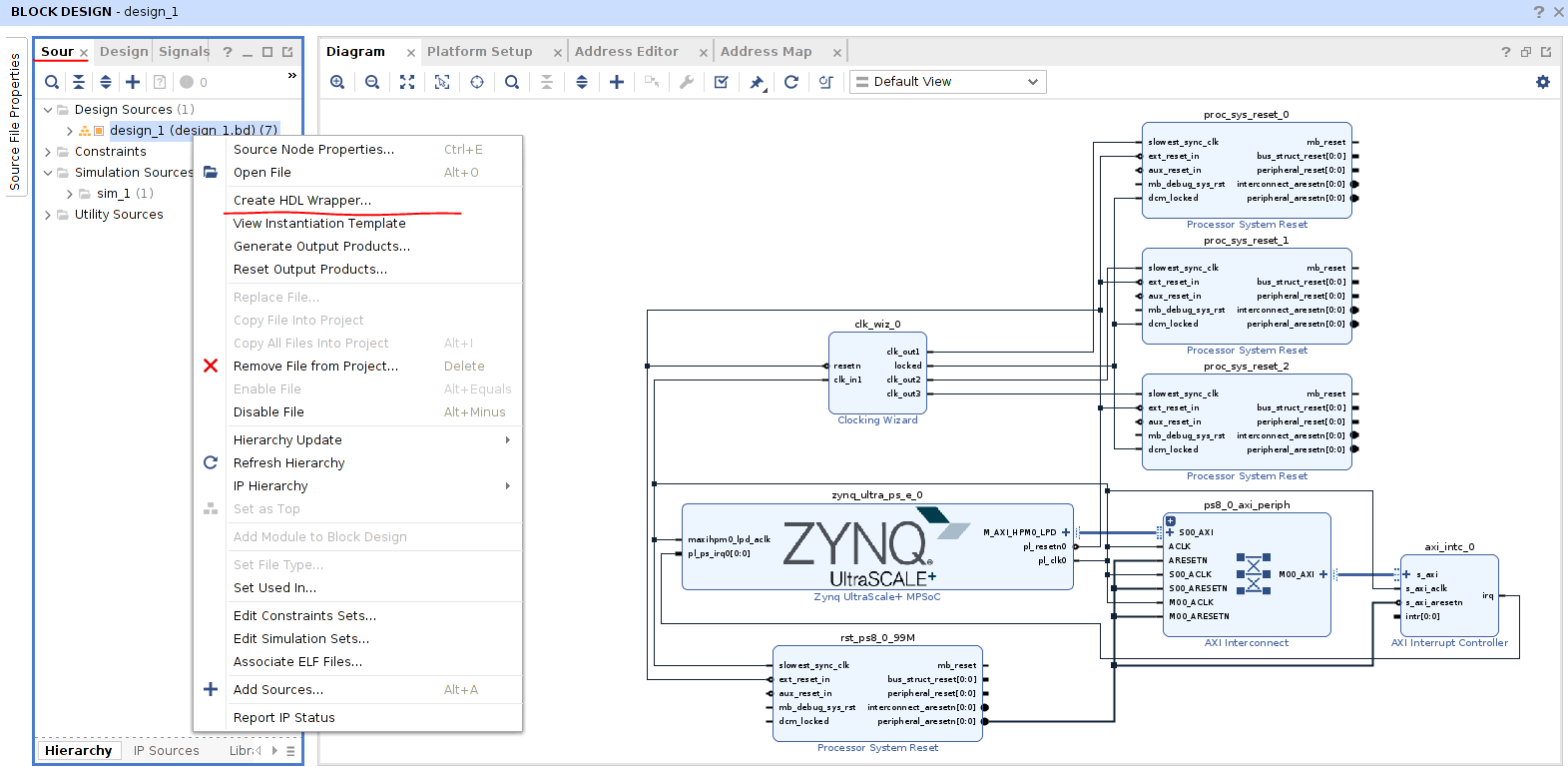Switch to the Design tab
This screenshot has height=767, width=1568.
(124, 52)
